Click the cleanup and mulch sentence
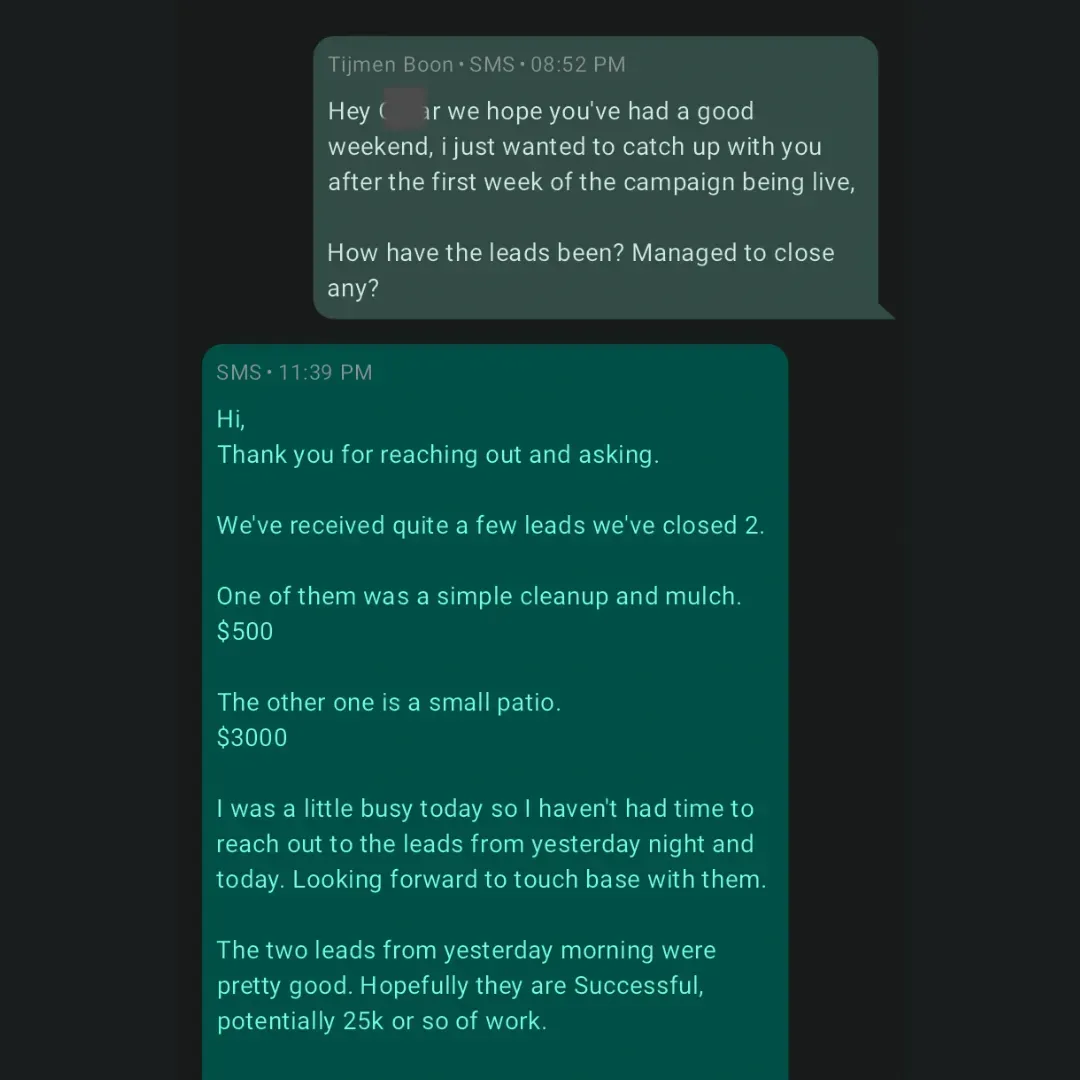Screen dimensions: 1080x1080 [479, 597]
